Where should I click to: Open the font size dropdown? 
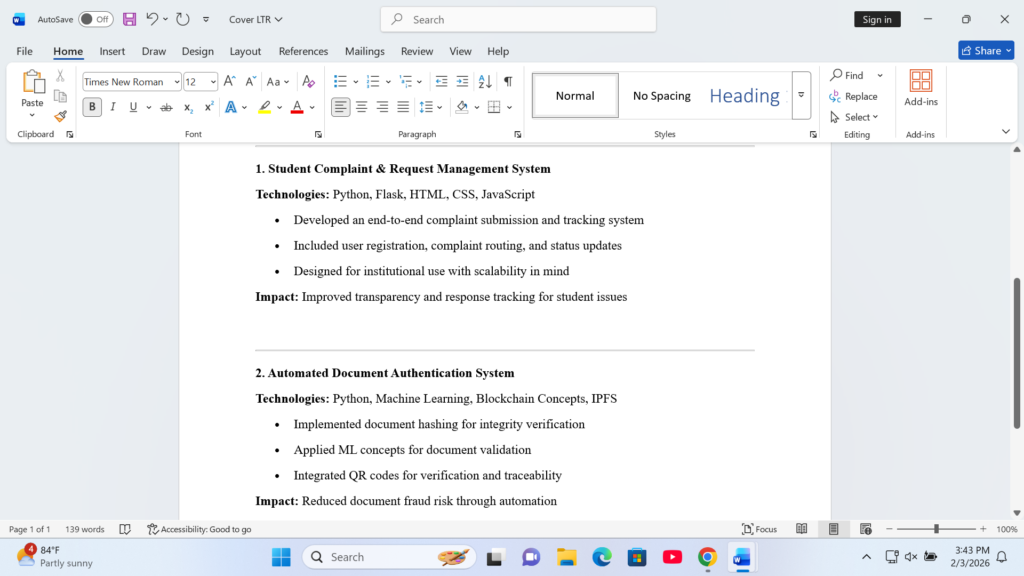point(213,82)
